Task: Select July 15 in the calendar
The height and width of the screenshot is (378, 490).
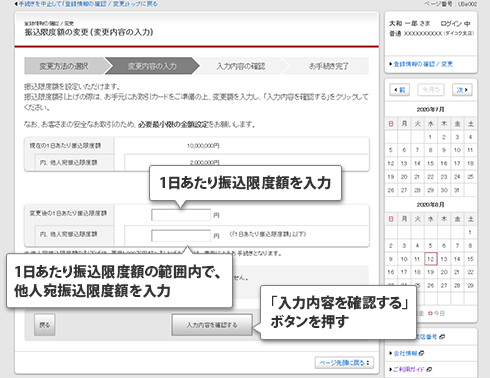Action: point(431,163)
